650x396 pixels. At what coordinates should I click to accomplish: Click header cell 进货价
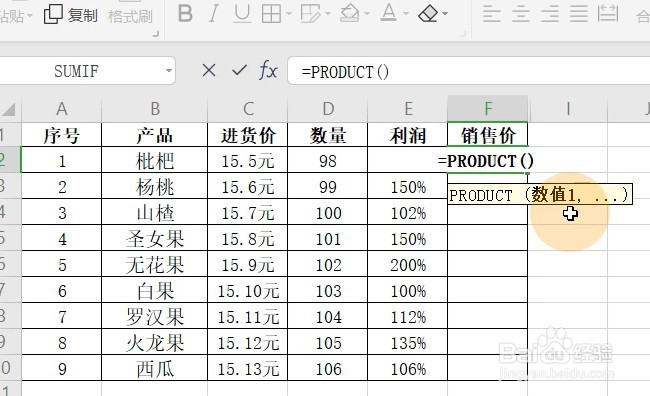click(248, 135)
